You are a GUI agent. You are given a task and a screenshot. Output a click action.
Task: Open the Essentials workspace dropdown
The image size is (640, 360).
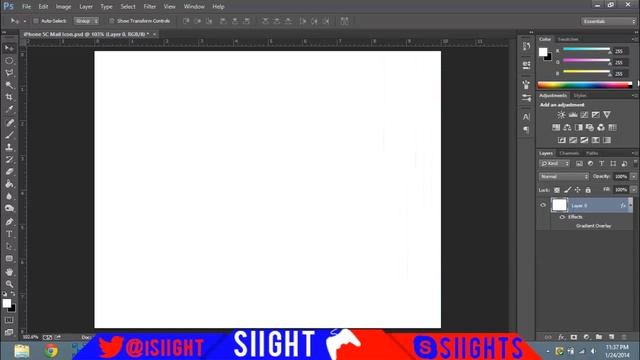(x=608, y=21)
